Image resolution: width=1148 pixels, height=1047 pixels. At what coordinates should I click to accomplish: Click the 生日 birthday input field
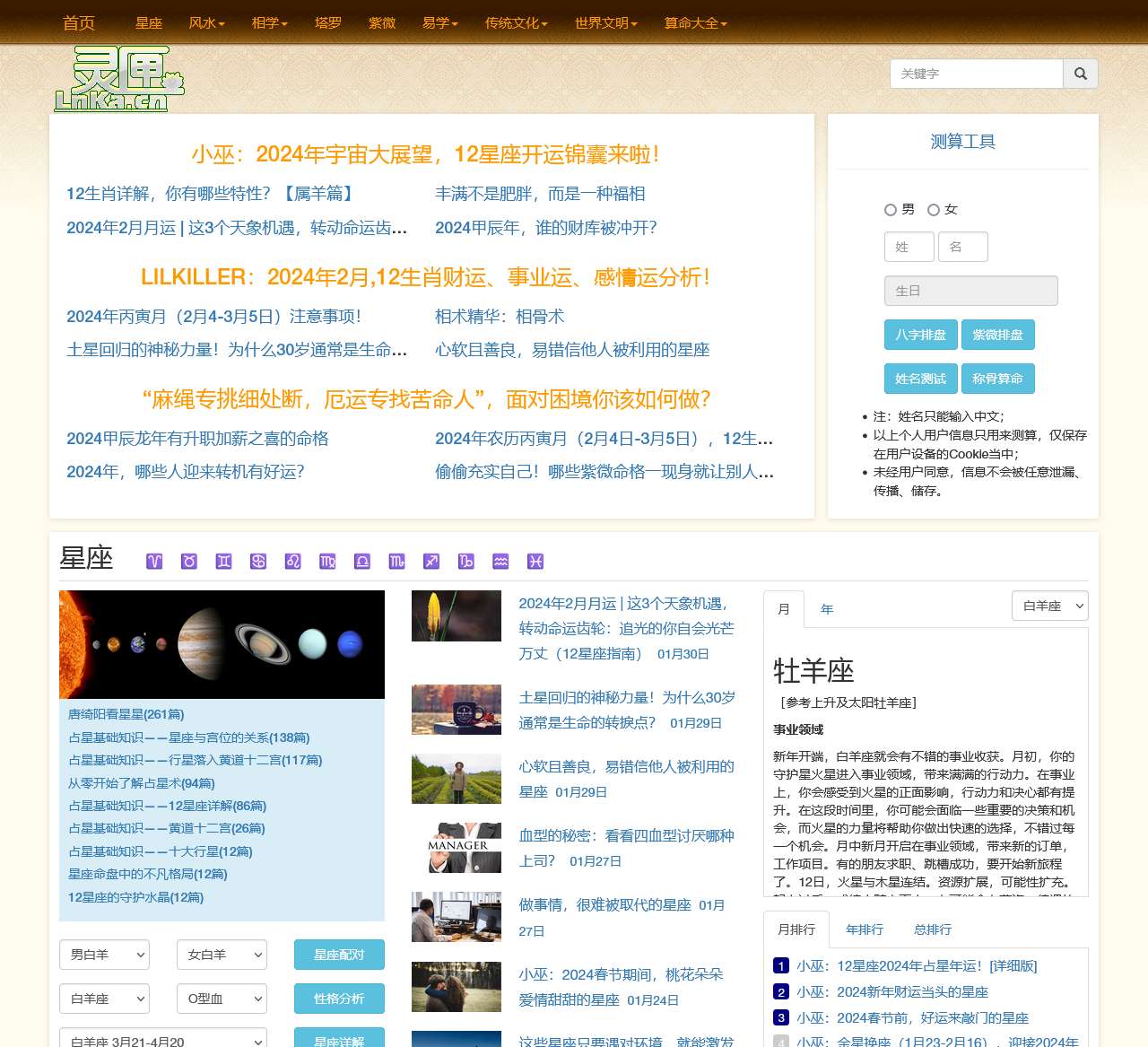pos(971,291)
